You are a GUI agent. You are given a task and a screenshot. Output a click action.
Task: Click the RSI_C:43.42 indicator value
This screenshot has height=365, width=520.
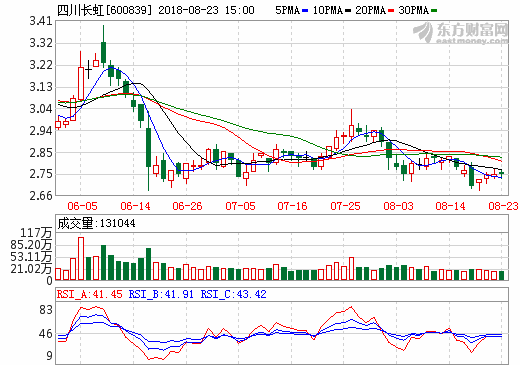[233, 294]
